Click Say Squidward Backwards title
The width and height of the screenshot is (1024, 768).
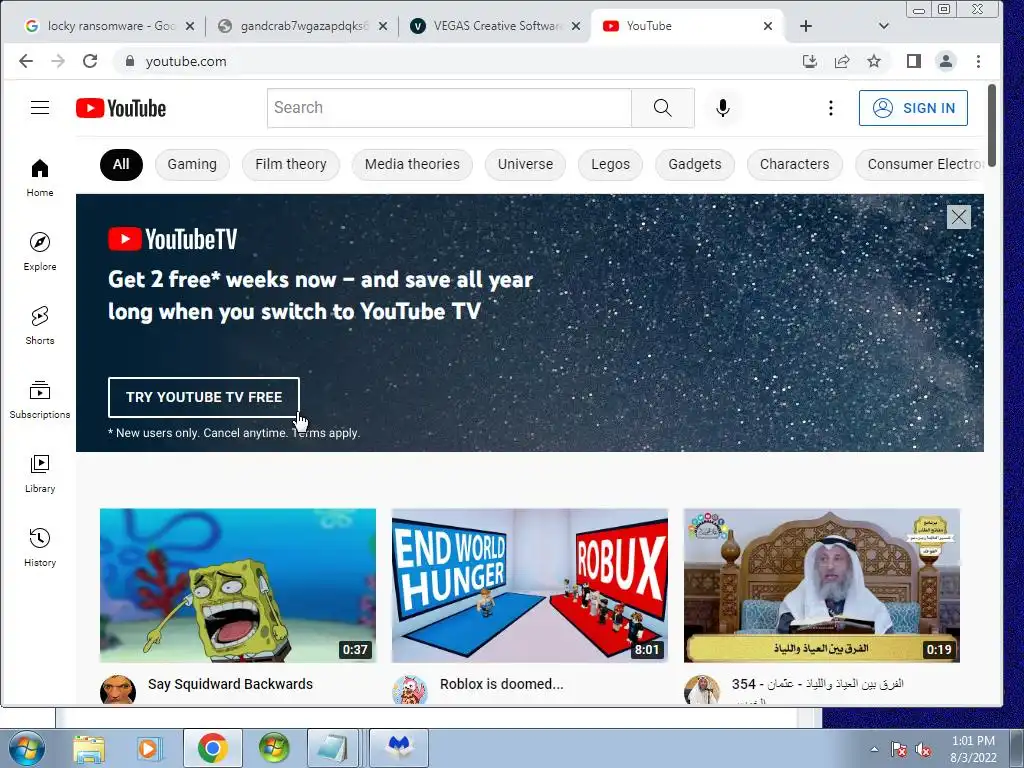(x=230, y=684)
